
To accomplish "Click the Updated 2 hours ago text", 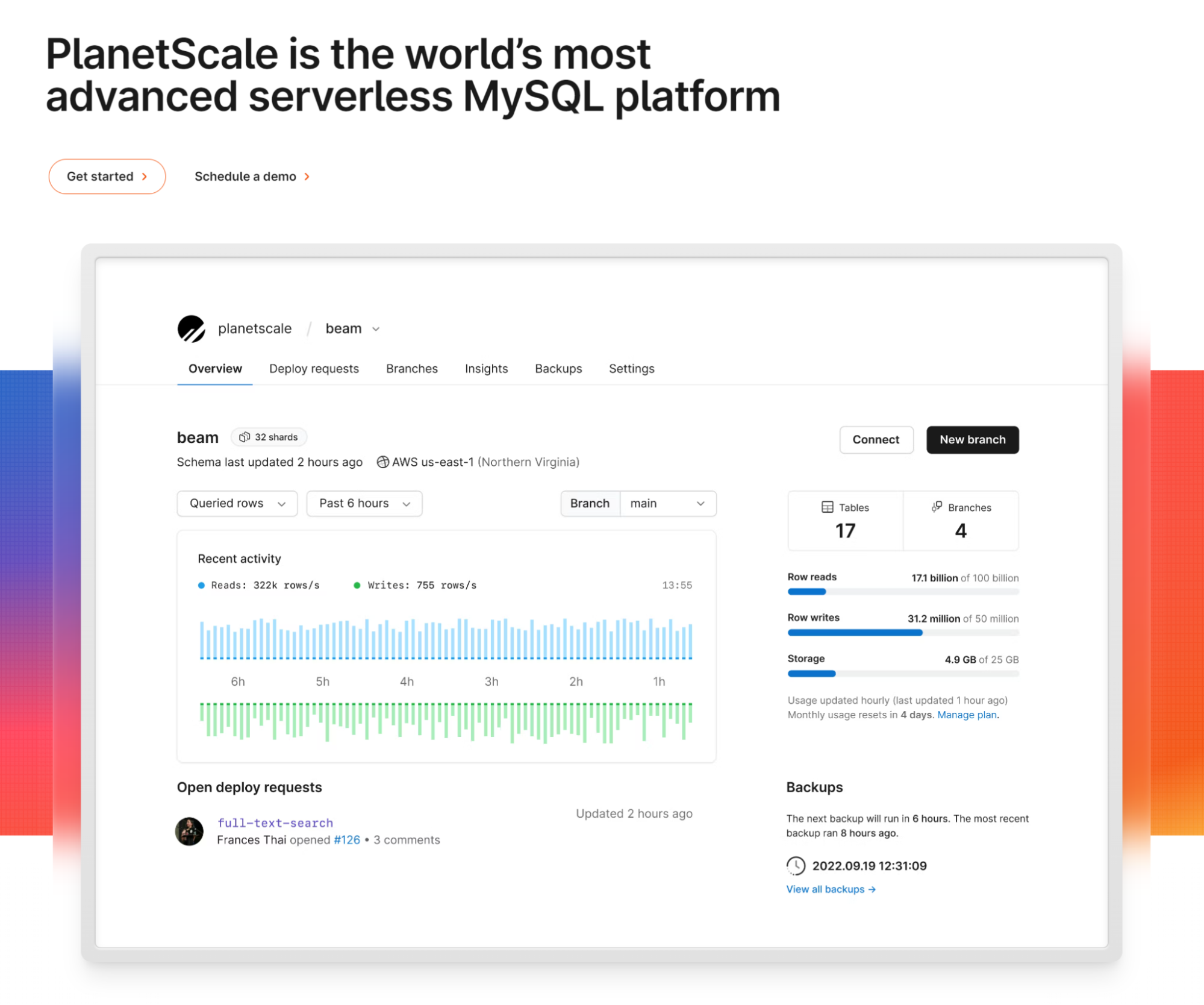I will (634, 813).
